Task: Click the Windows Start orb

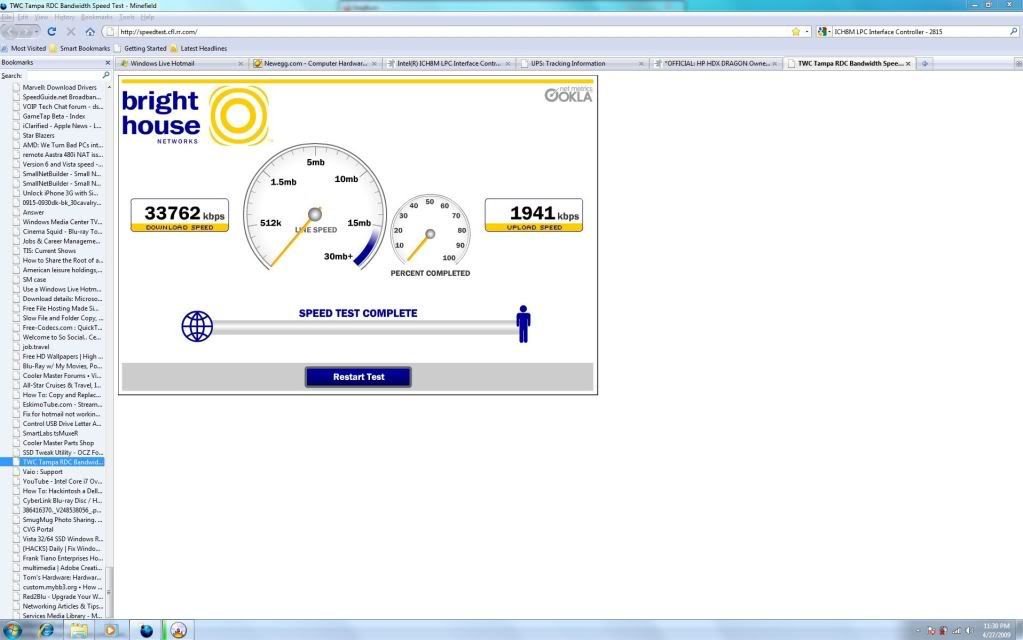Action: coord(12,630)
